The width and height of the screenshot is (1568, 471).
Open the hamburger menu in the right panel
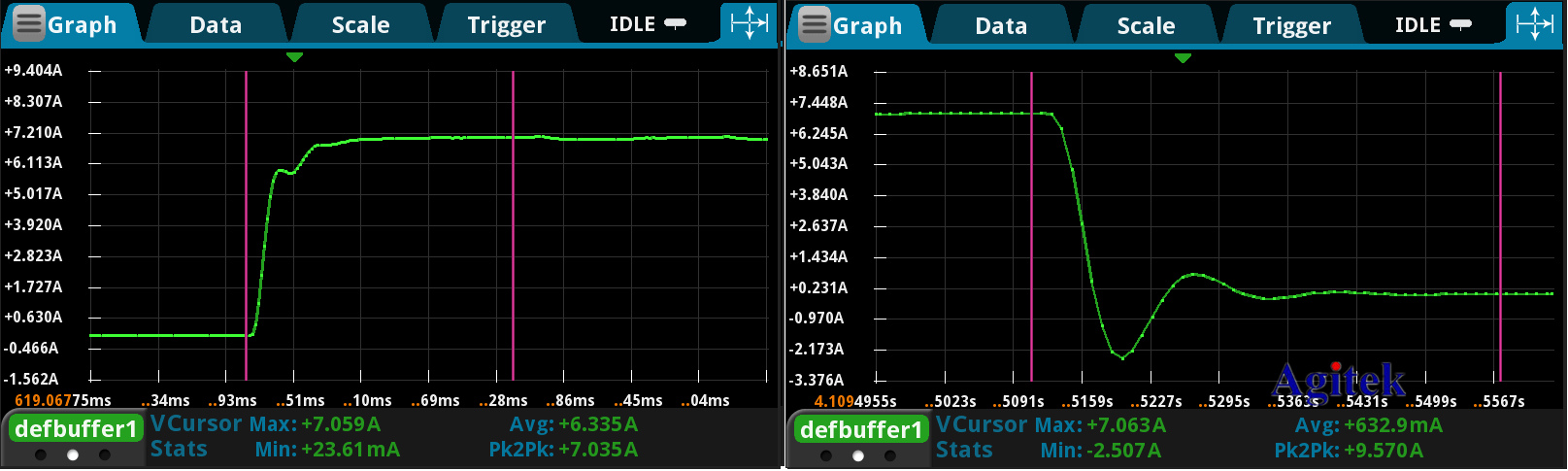click(x=814, y=25)
